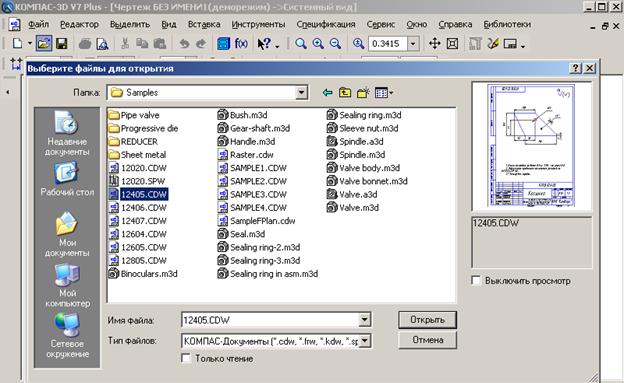Click the pan view cross-arrows icon

(435, 43)
